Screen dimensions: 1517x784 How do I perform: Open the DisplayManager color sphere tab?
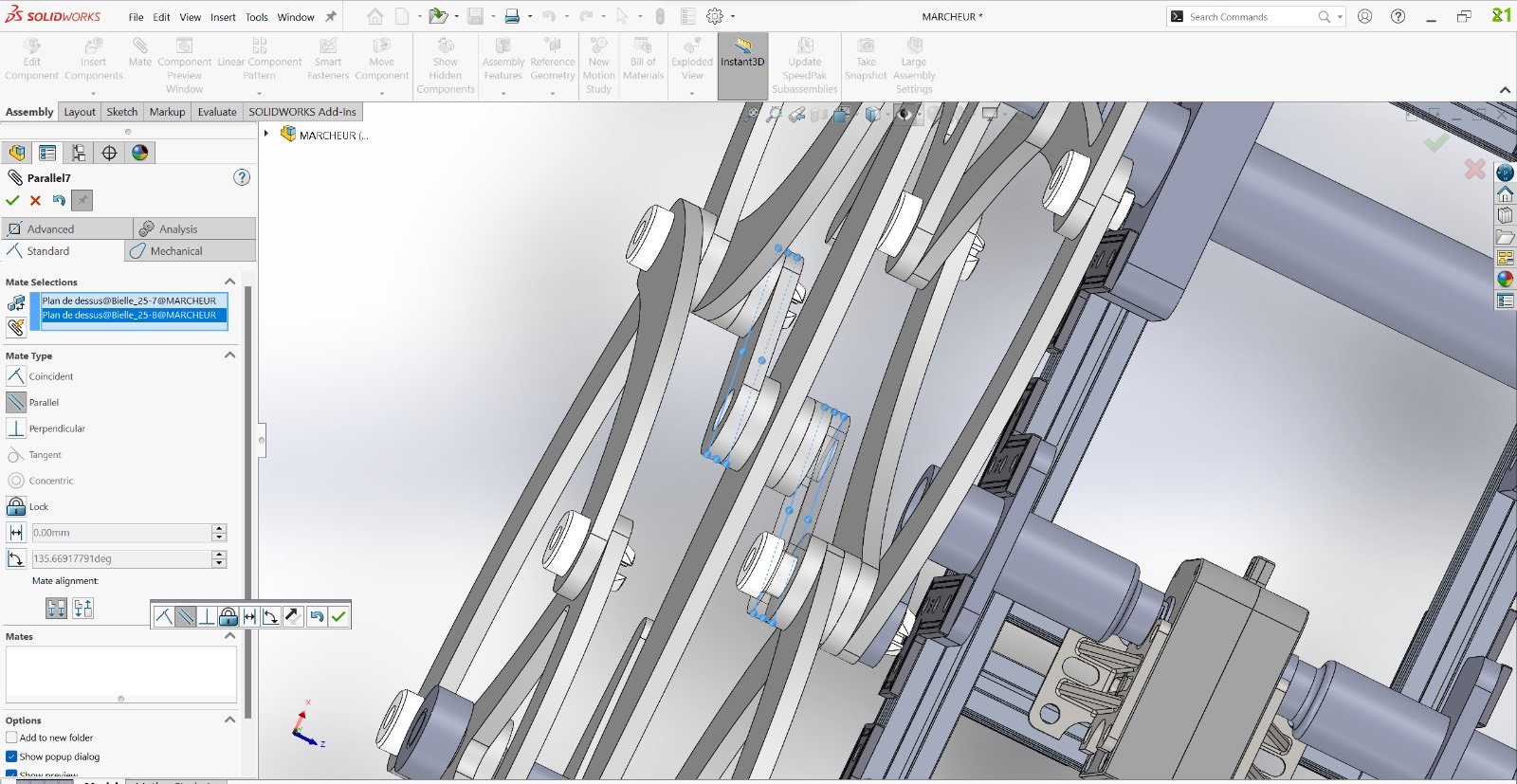pyautogui.click(x=140, y=153)
